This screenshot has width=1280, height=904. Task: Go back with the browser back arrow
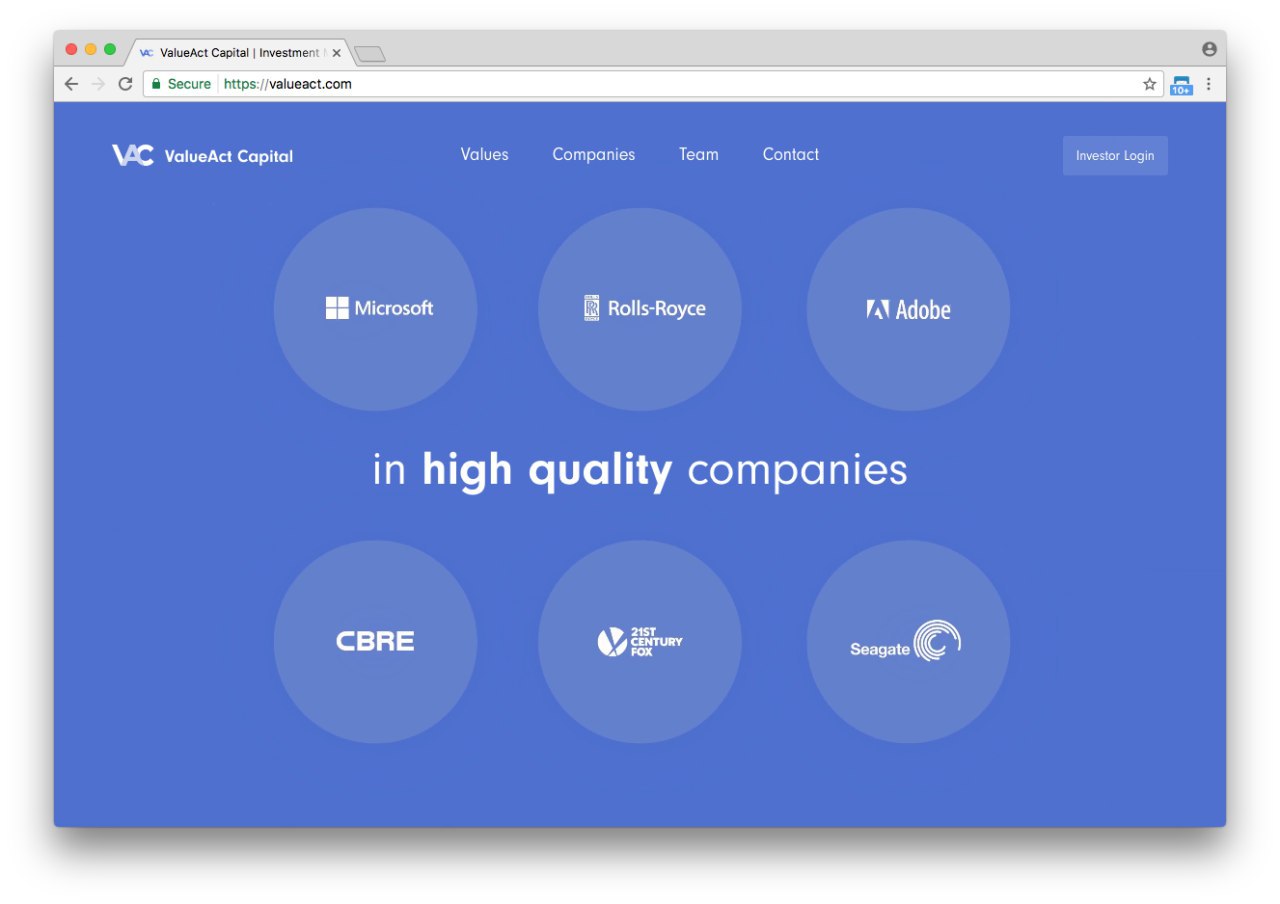tap(71, 84)
